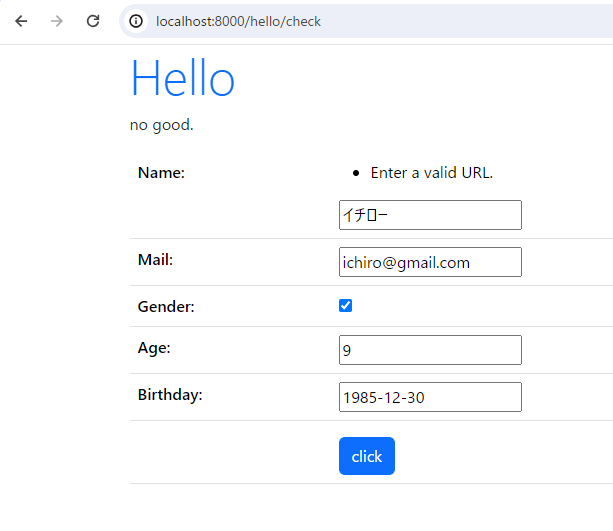Click the Age label
The image size is (613, 531).
click(154, 348)
